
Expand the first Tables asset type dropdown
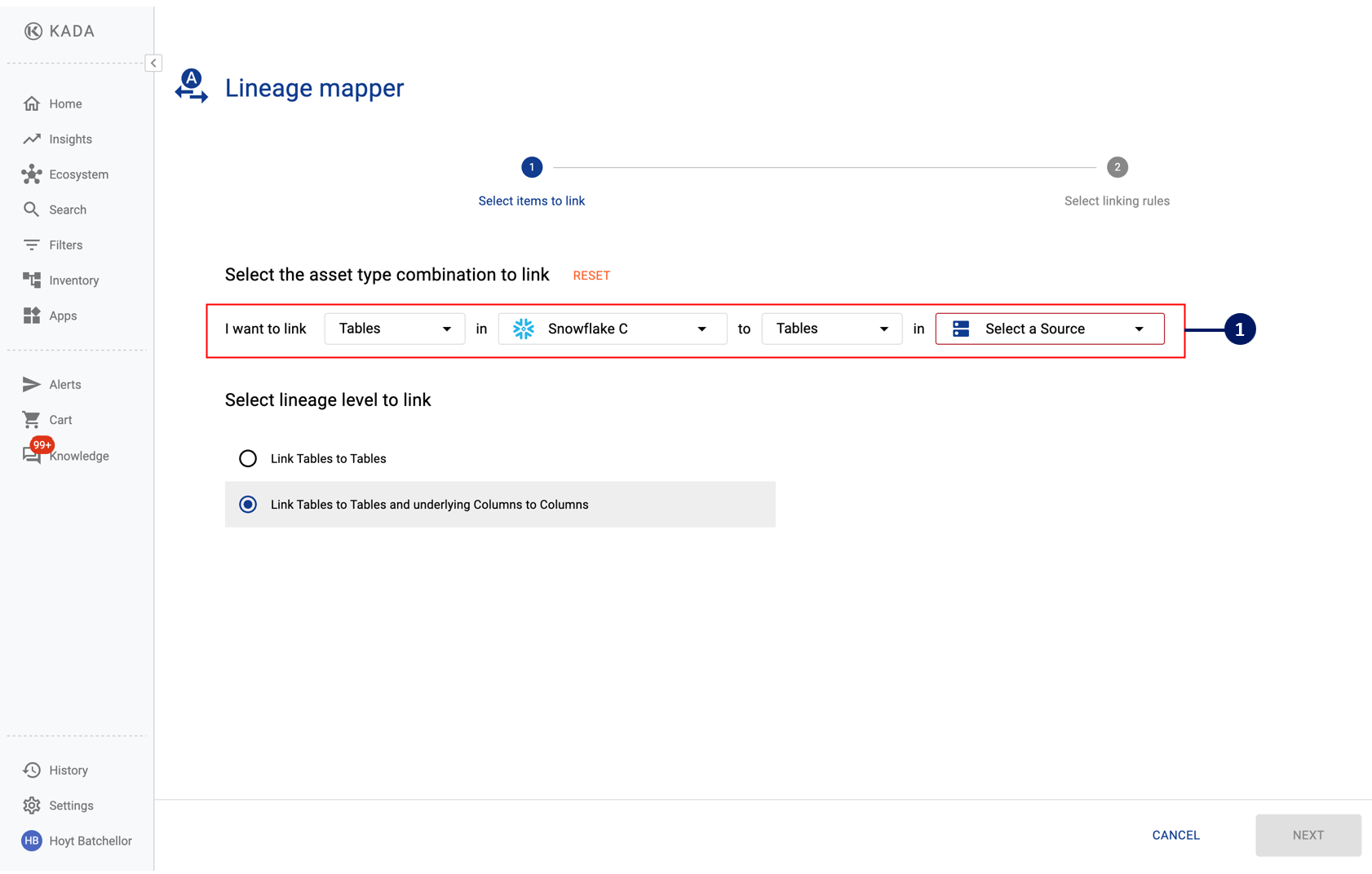click(x=395, y=329)
